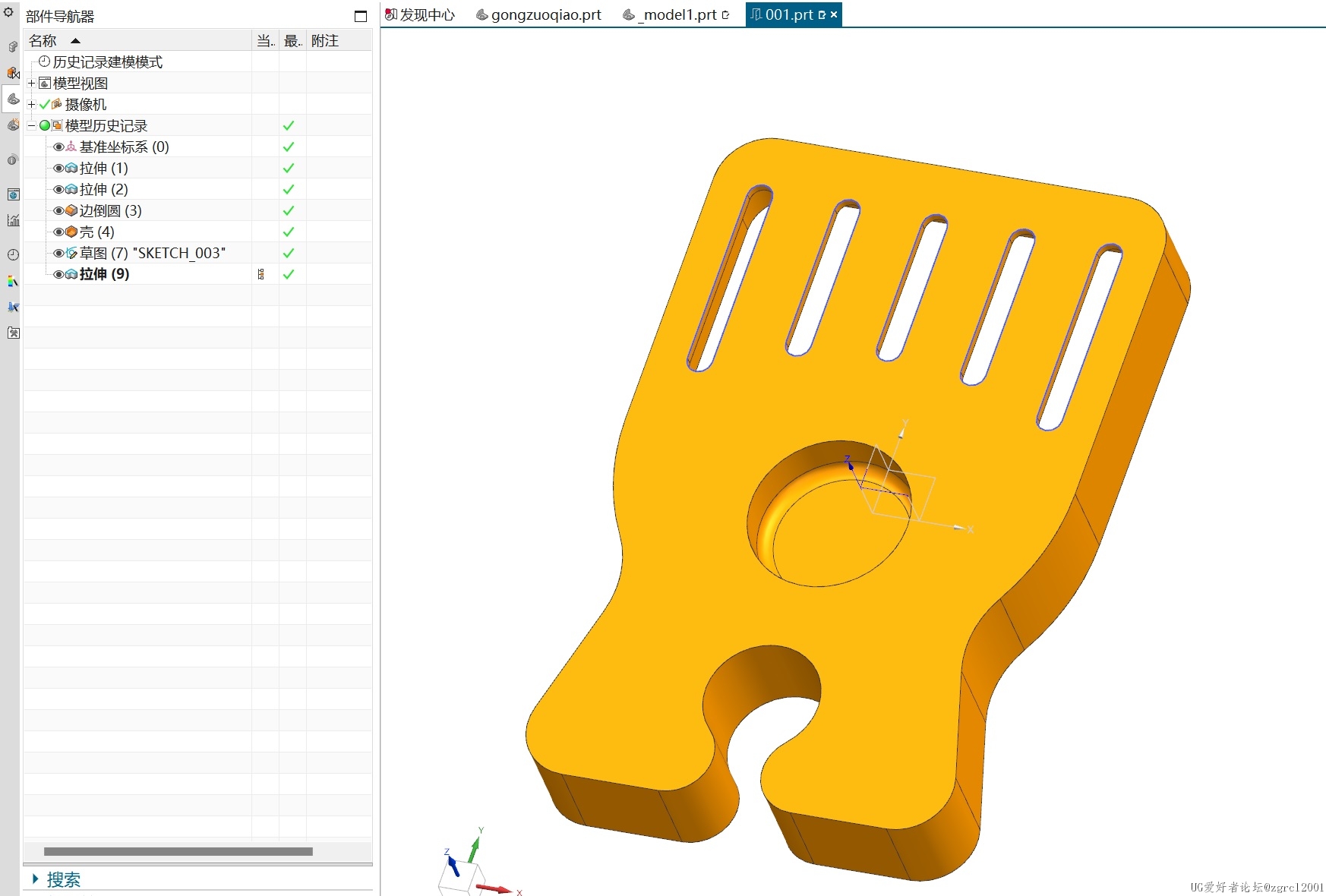
Task: Click the extrude icon of 拉伸 (1)
Action: click(x=71, y=168)
